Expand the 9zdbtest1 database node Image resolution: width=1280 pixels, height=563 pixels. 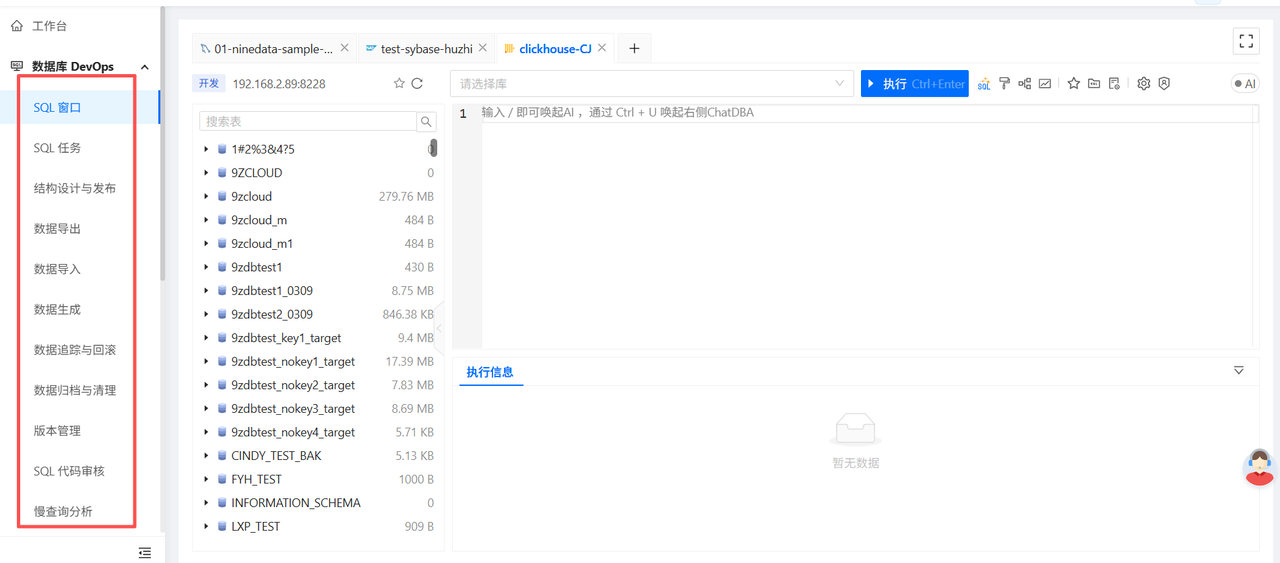pos(207,267)
